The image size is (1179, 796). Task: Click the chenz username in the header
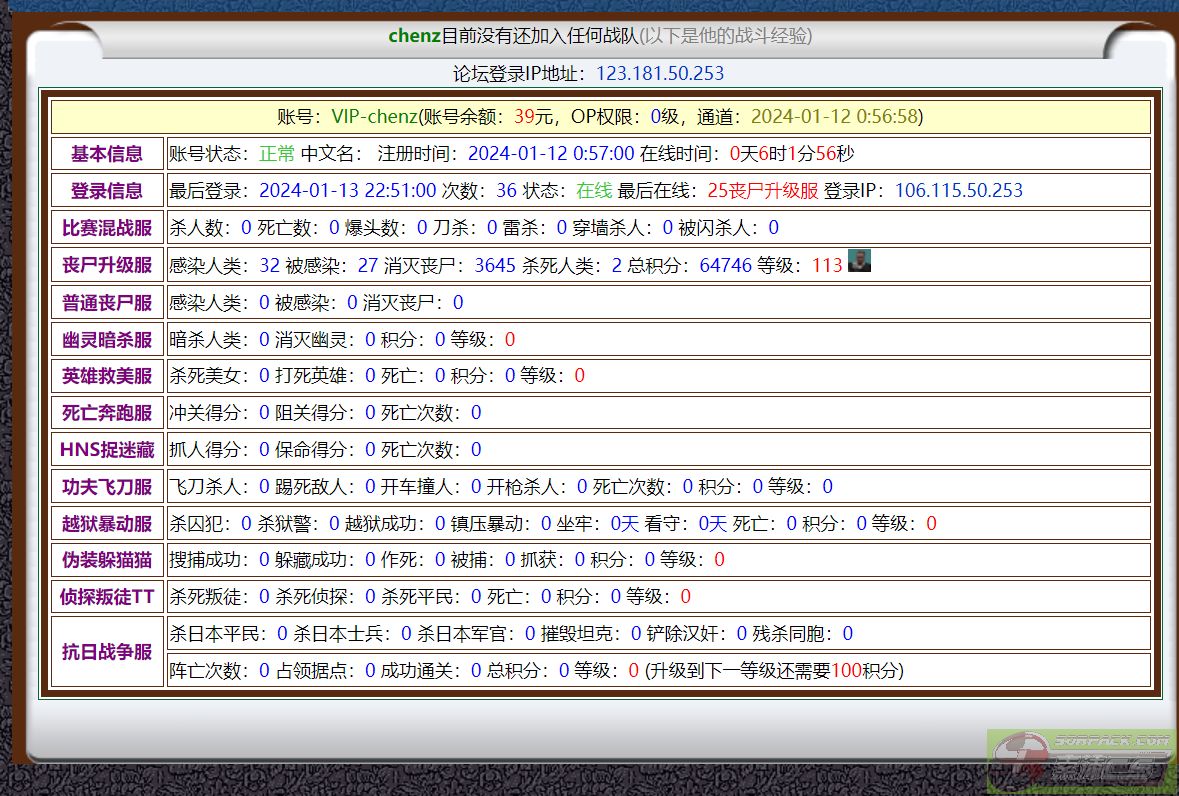pyautogui.click(x=414, y=36)
